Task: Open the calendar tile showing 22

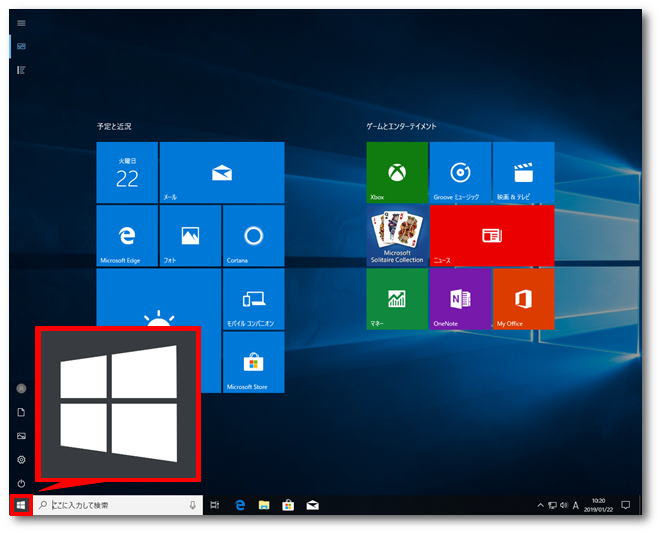Action: [127, 172]
